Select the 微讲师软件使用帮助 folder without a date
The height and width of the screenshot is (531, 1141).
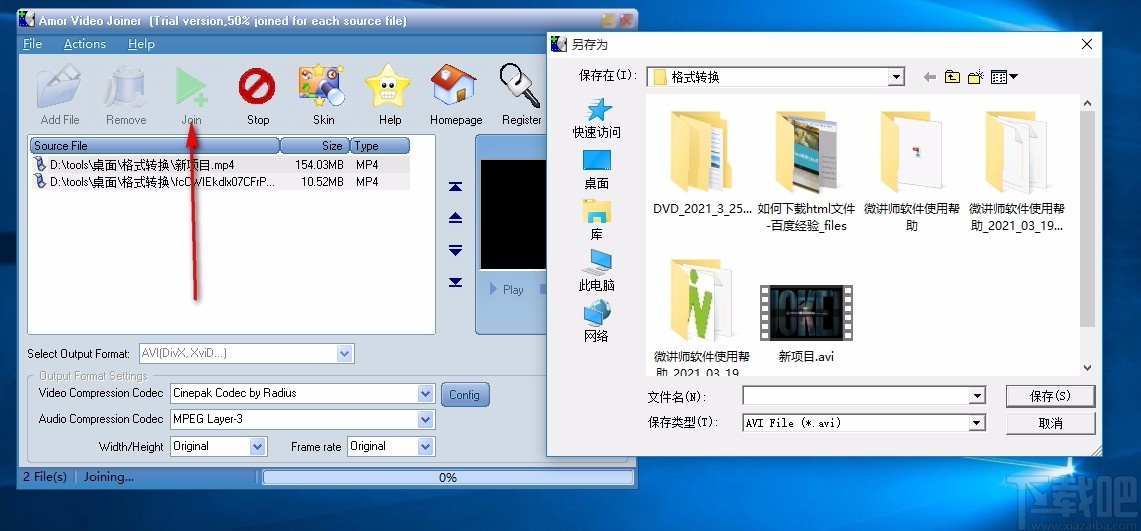coord(911,172)
